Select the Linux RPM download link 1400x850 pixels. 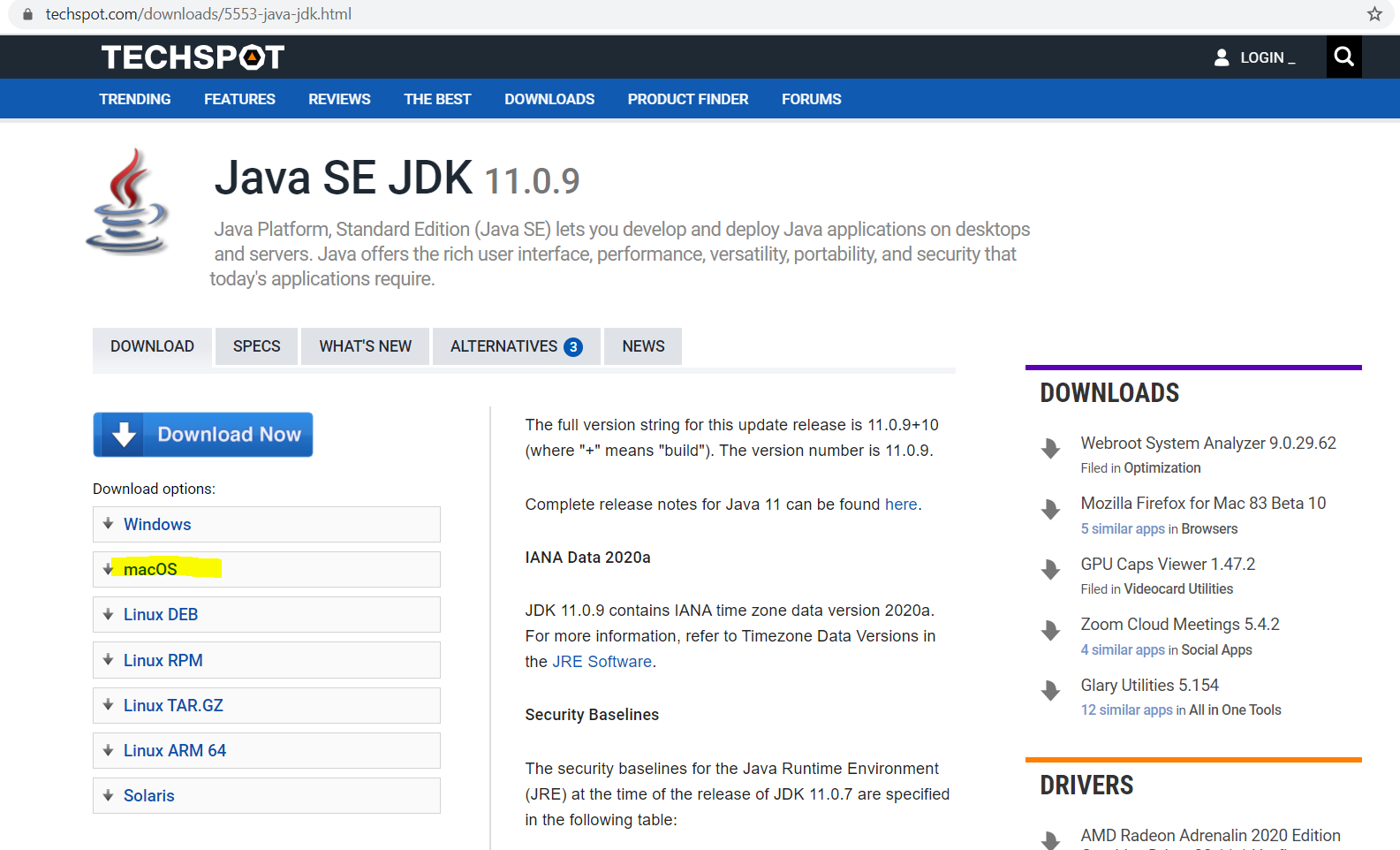click(267, 660)
